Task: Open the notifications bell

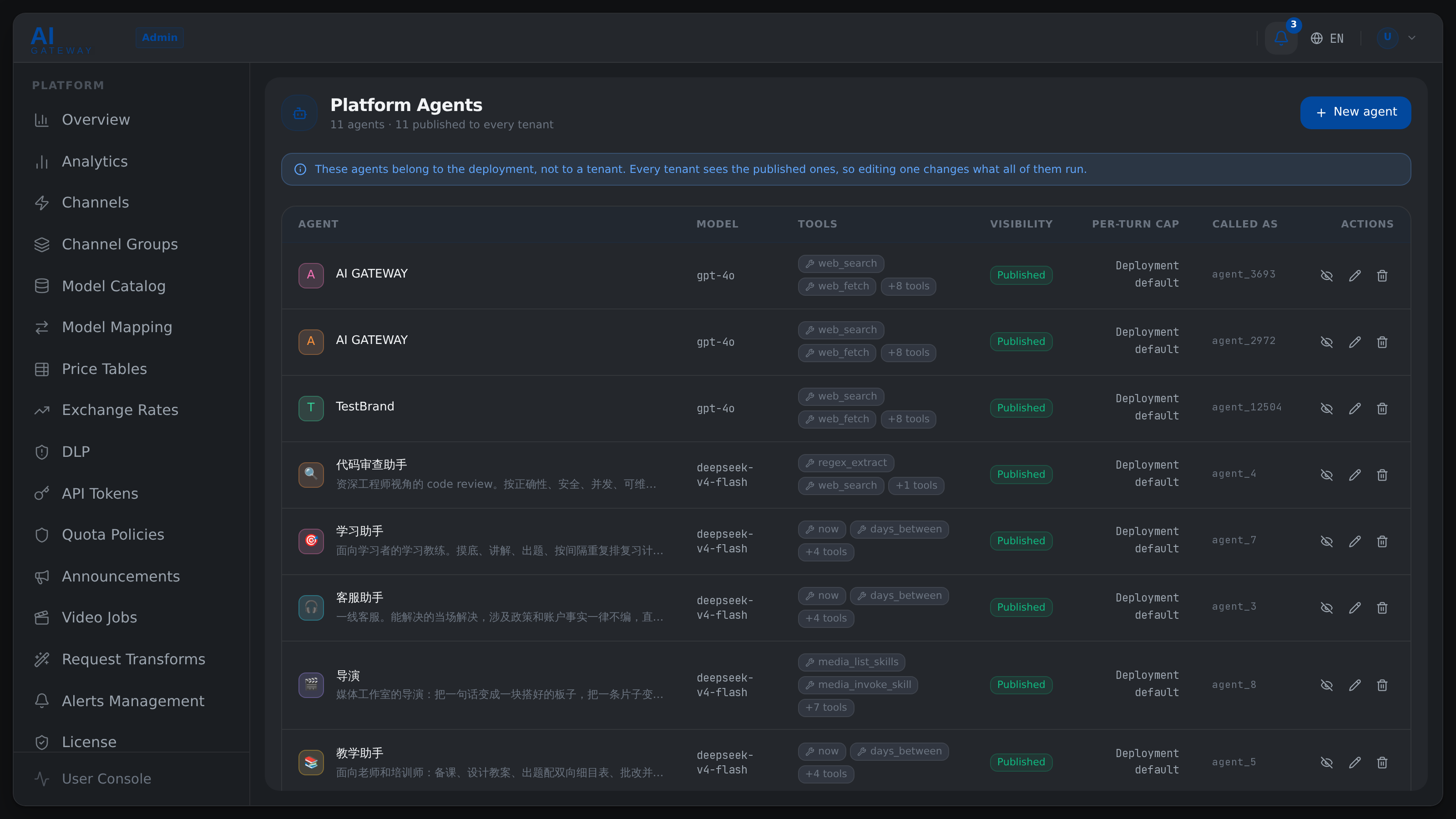Action: click(1281, 38)
